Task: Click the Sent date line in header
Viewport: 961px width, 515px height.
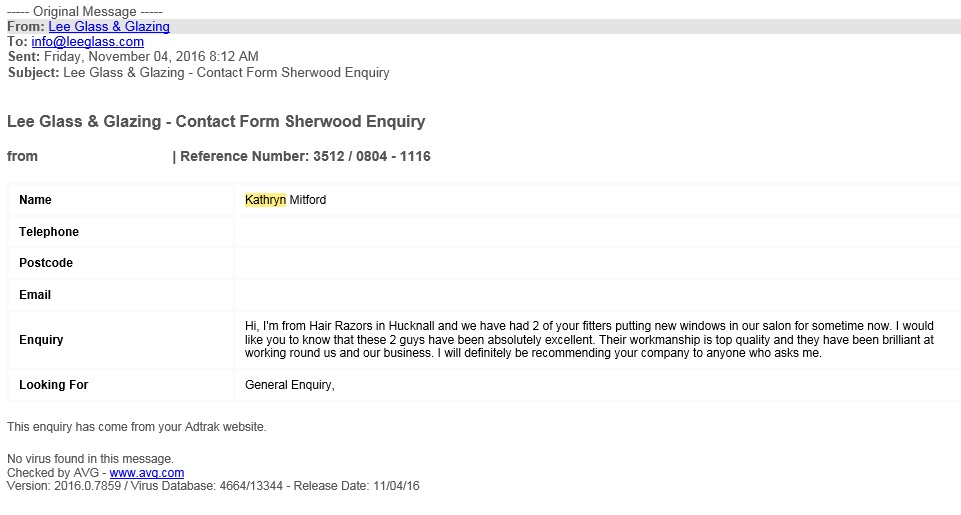Action: (x=133, y=57)
